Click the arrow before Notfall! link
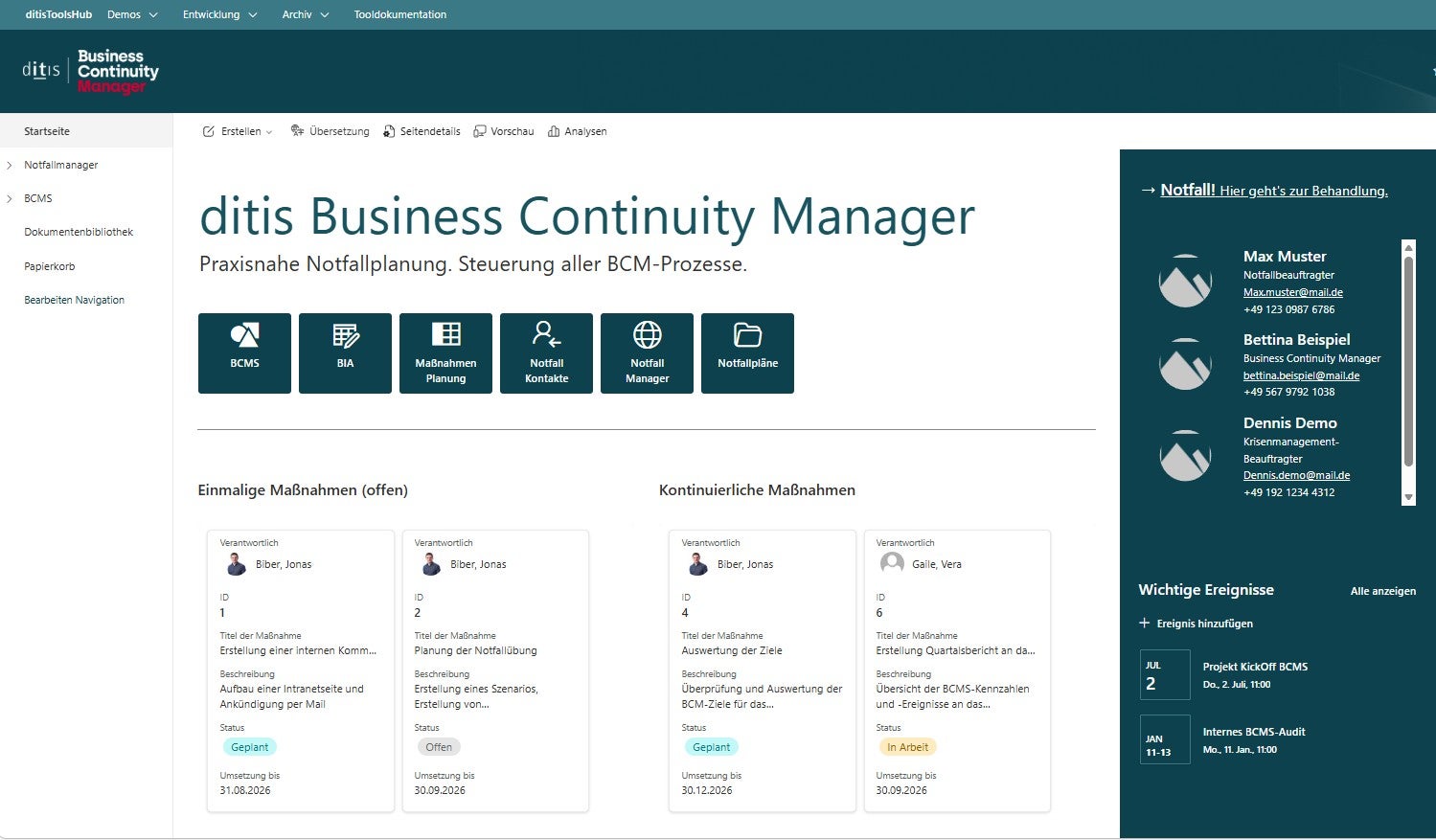 [x=1148, y=190]
